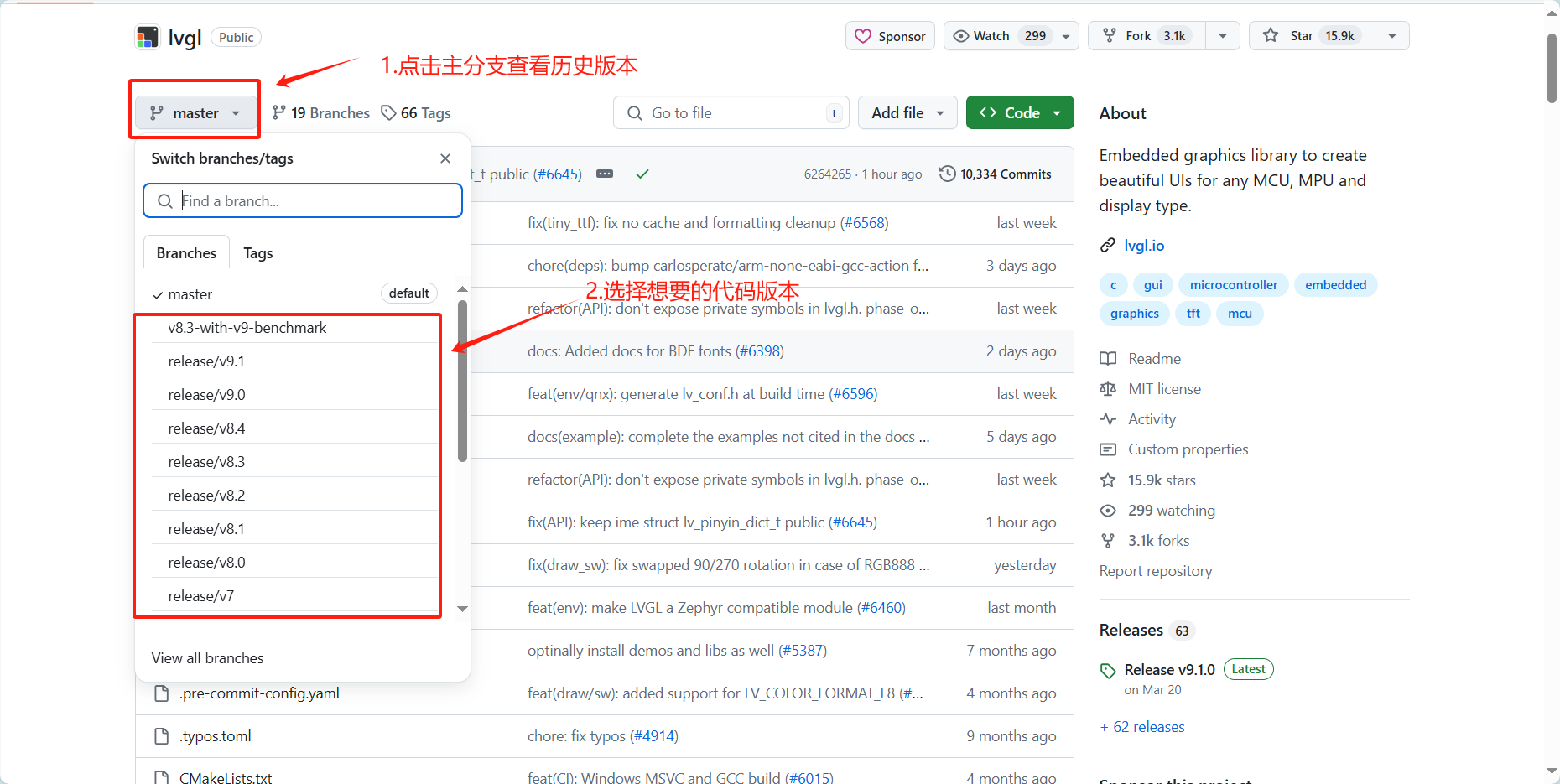Select the release/v8.2 branch
Image resolution: width=1560 pixels, height=784 pixels.
294,496
